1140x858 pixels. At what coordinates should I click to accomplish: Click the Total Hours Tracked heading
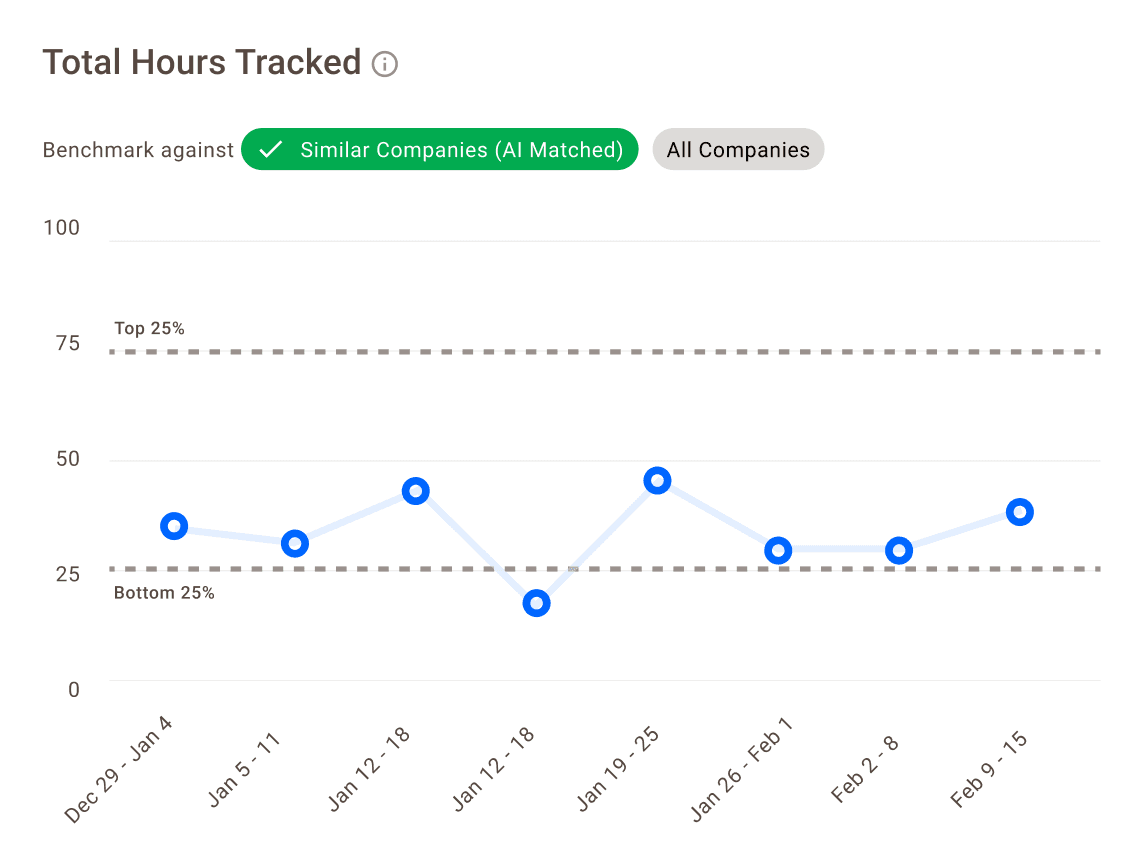pos(201,63)
